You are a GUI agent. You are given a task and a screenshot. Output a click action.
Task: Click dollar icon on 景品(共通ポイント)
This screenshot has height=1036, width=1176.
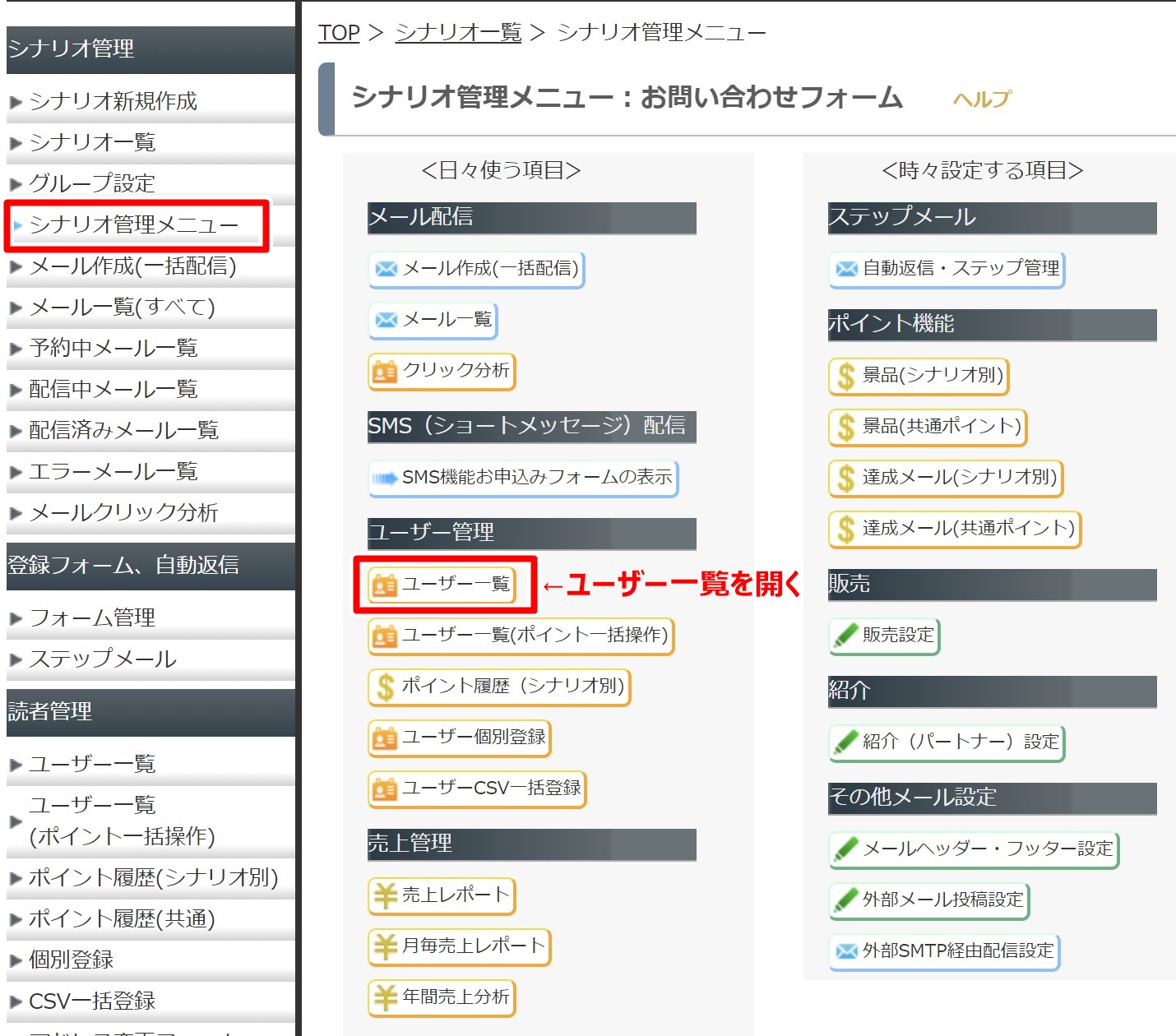(846, 428)
